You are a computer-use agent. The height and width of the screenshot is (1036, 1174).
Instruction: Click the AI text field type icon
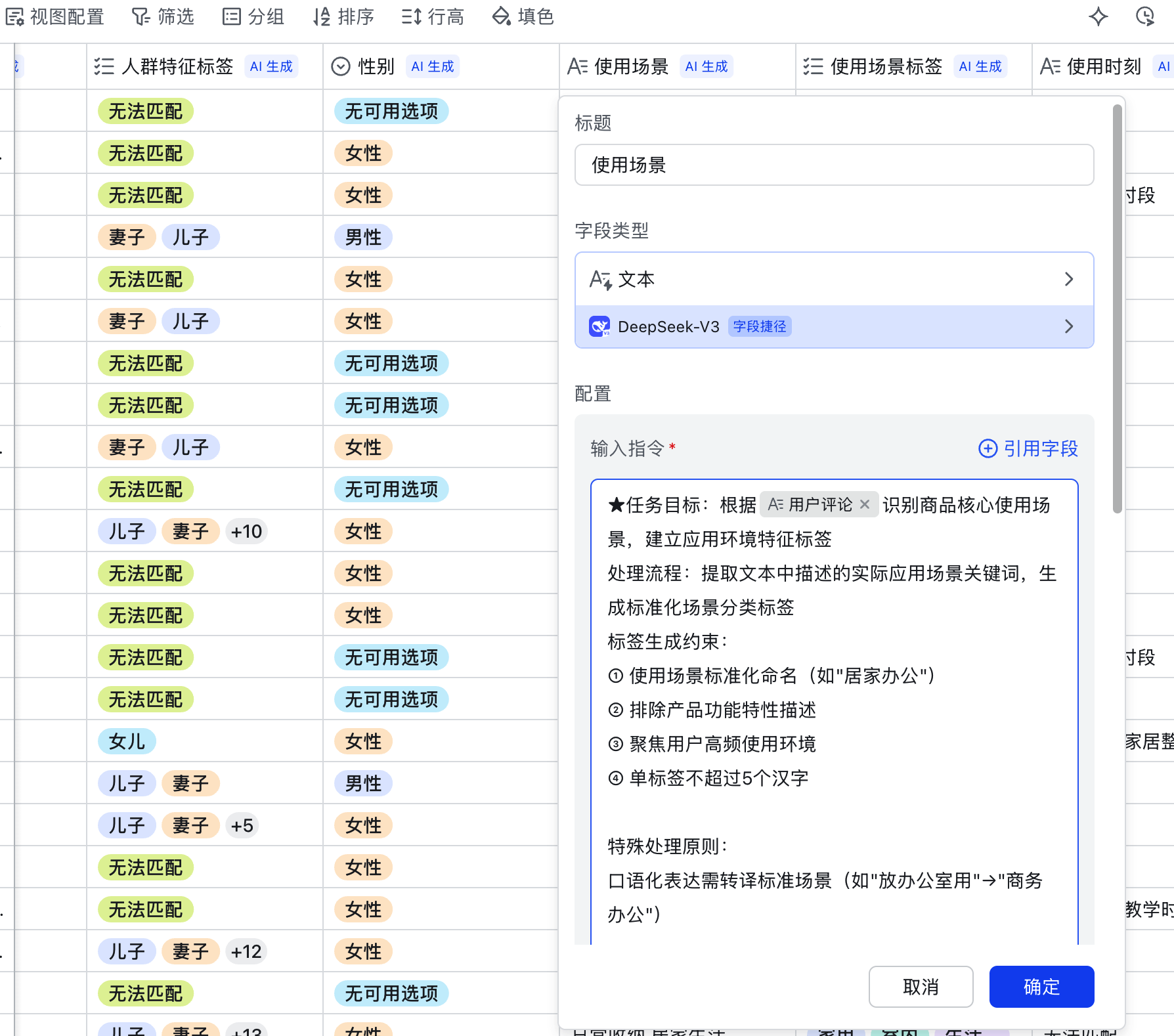pyautogui.click(x=600, y=280)
